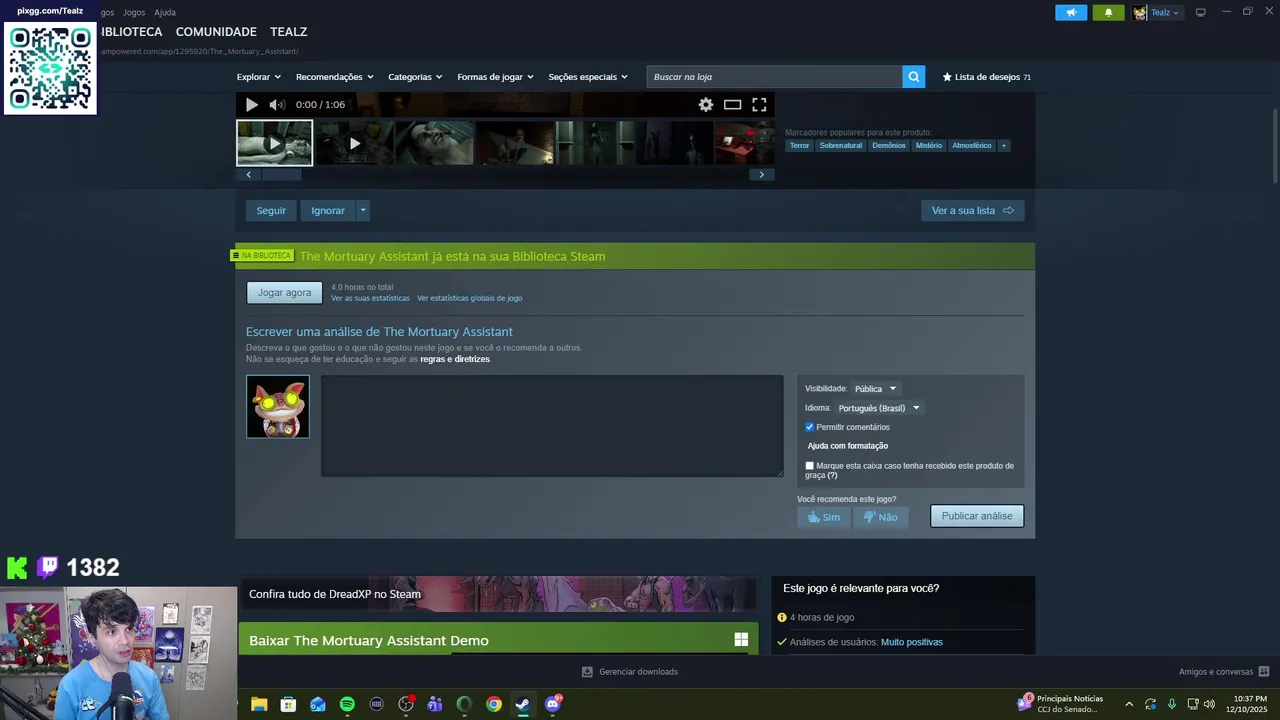Open the Jogos menu
Image resolution: width=1280 pixels, height=720 pixels.
(134, 12)
